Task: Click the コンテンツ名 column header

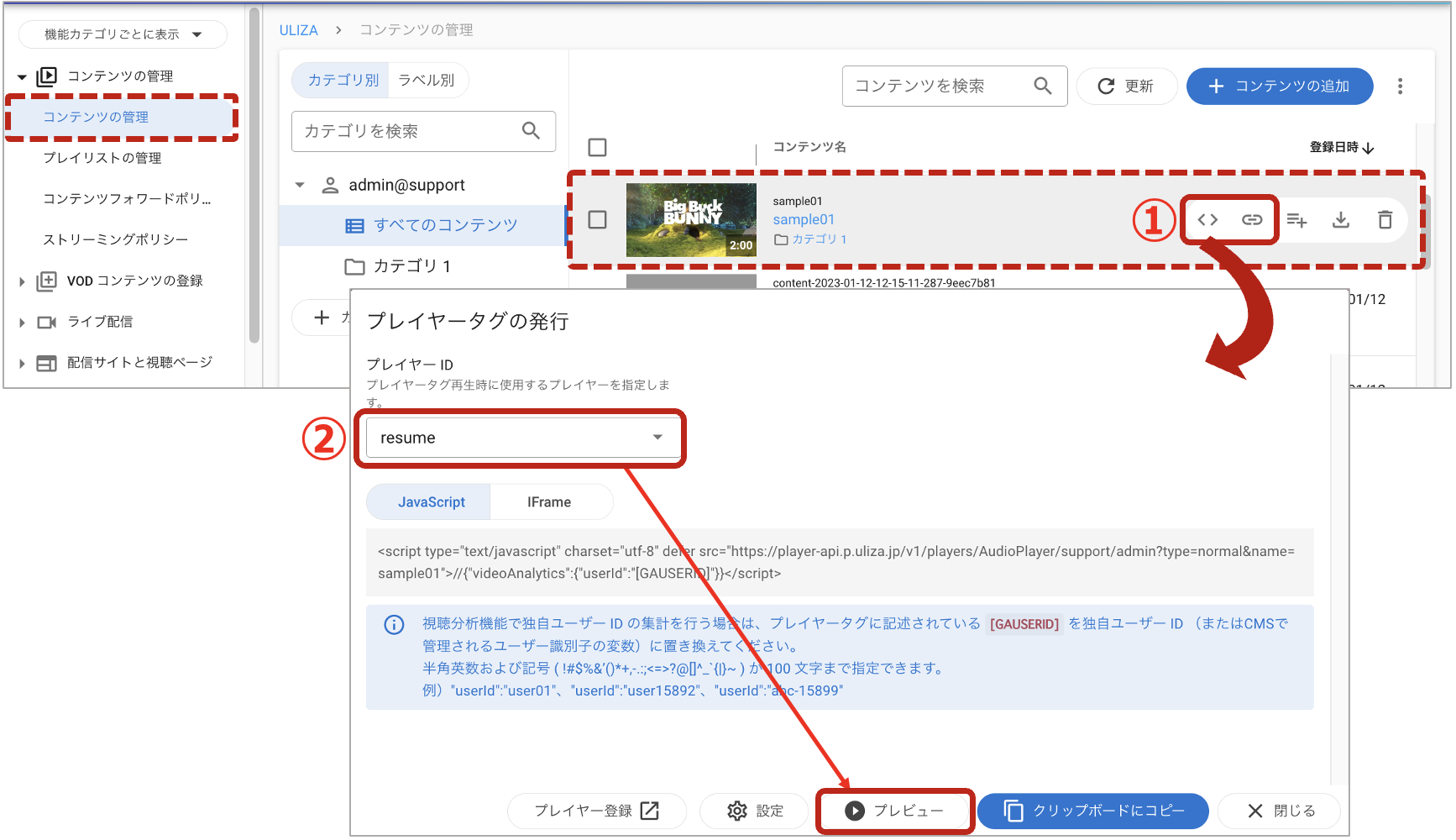Action: tap(809, 147)
